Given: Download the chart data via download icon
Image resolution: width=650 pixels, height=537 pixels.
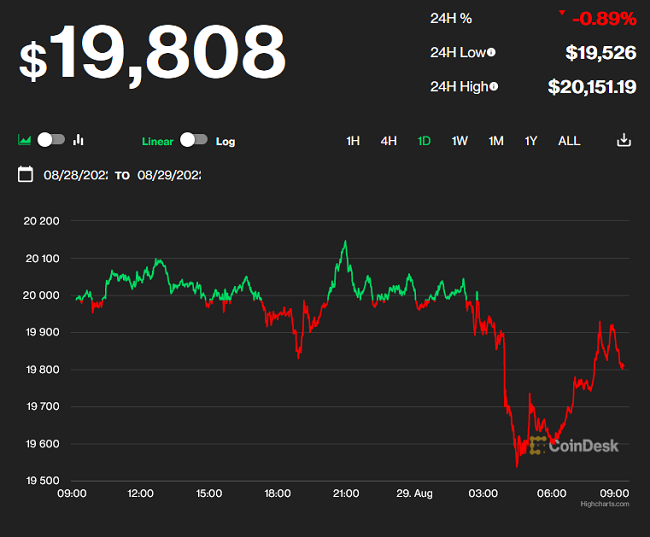Looking at the screenshot, I should click(624, 140).
